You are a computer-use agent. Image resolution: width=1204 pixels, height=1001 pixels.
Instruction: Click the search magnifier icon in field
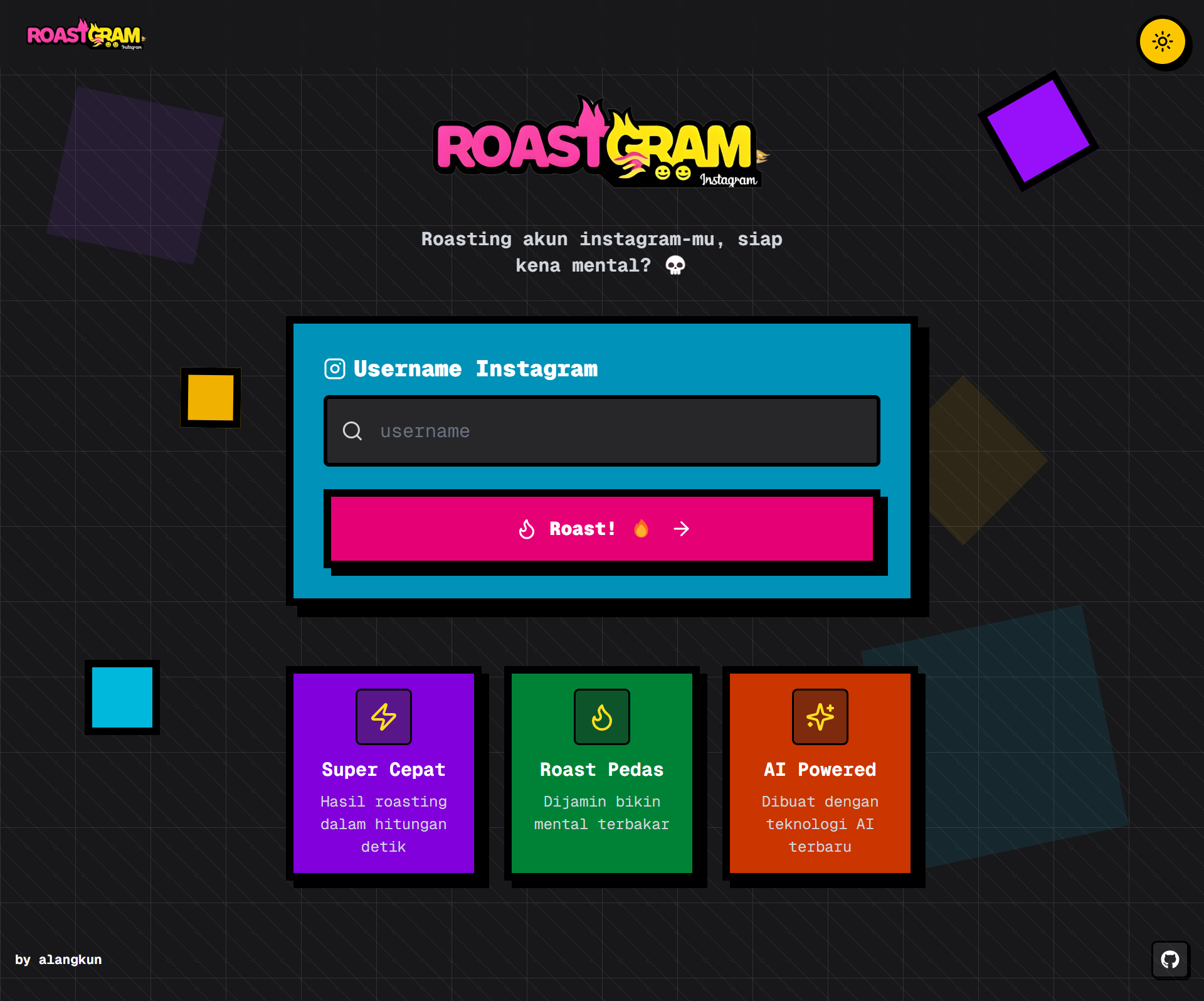(352, 431)
